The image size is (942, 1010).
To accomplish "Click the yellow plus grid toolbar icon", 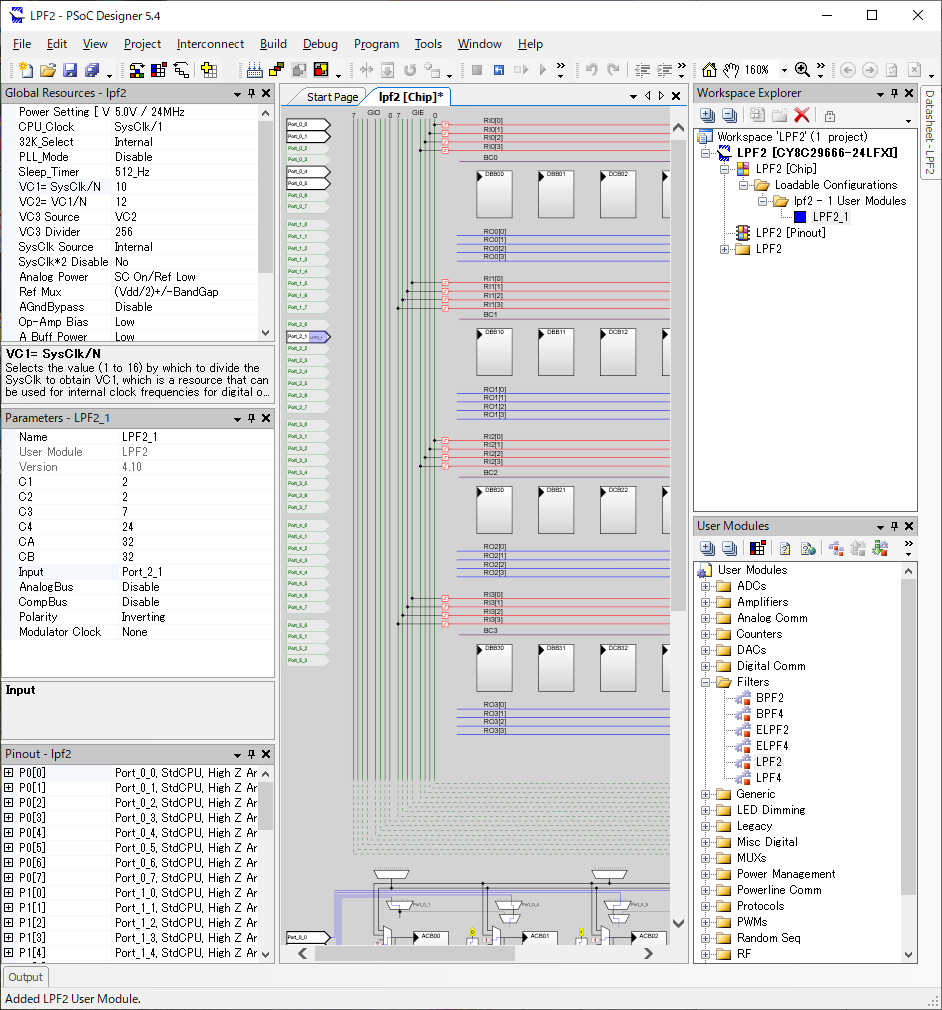I will coord(209,70).
